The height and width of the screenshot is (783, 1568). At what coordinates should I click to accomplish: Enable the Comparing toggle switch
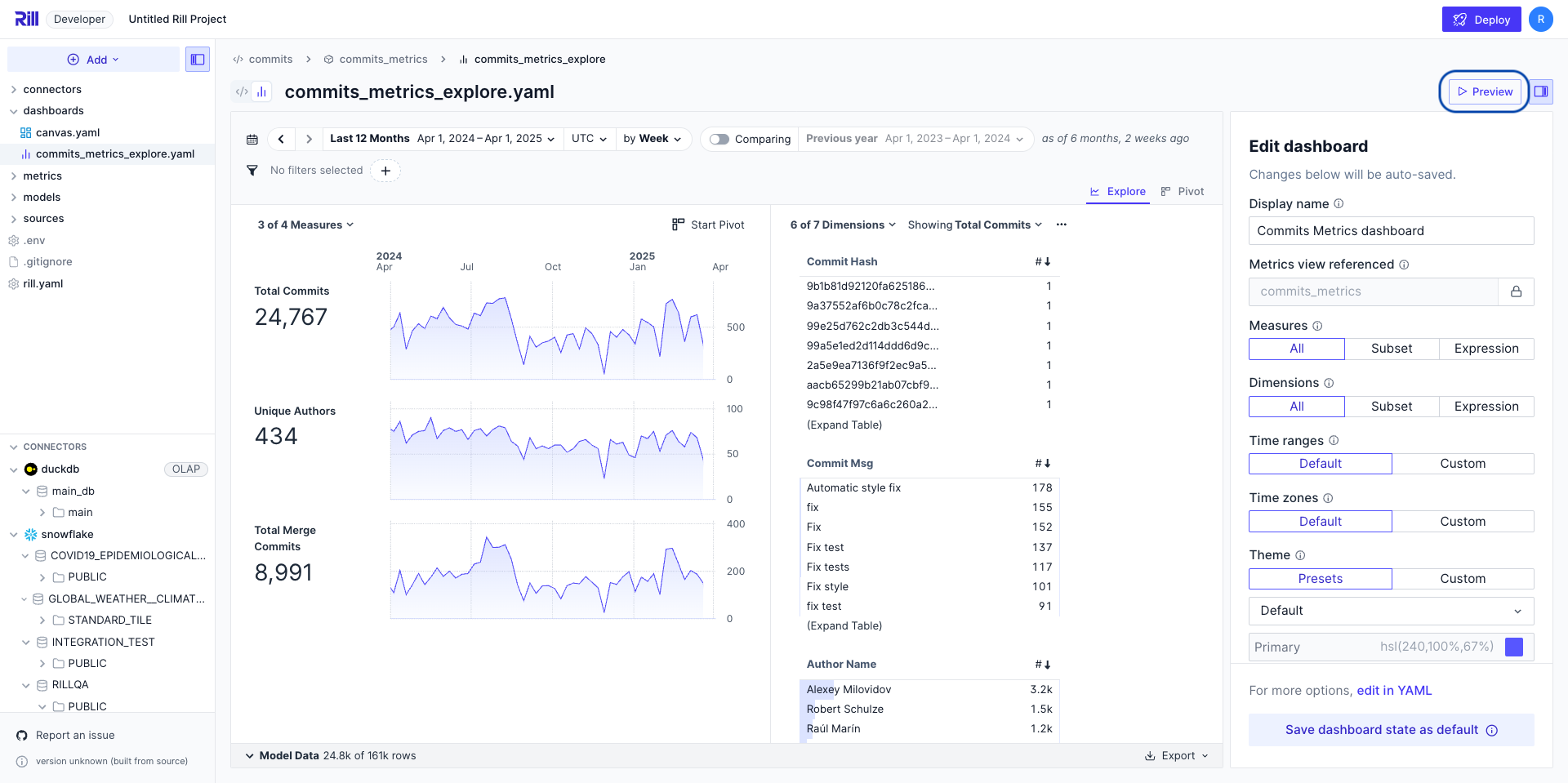[719, 139]
